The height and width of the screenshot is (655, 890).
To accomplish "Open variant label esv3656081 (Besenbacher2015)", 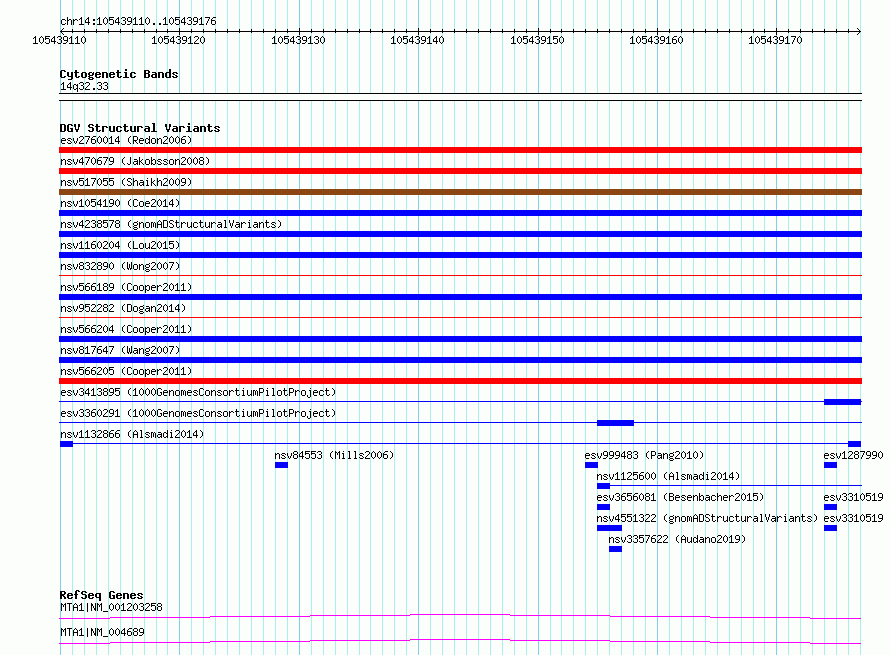I will point(680,497).
